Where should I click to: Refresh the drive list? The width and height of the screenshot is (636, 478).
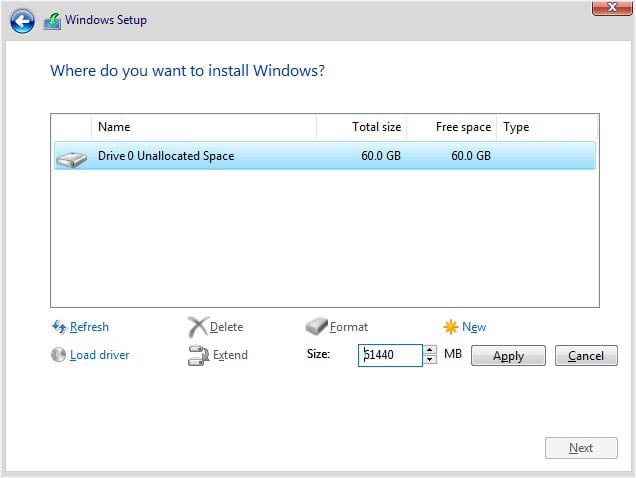89,327
